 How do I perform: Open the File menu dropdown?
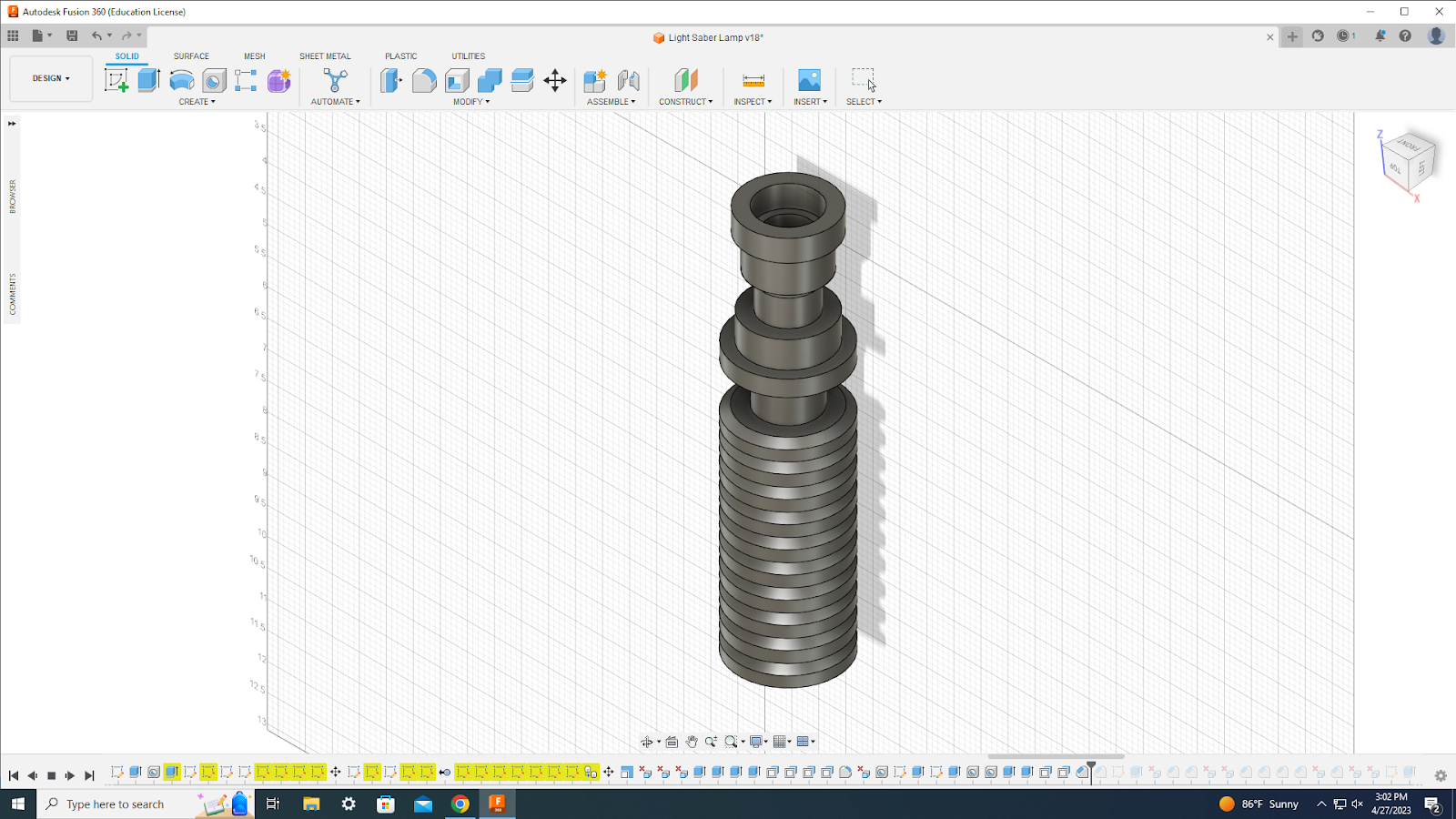(x=42, y=35)
